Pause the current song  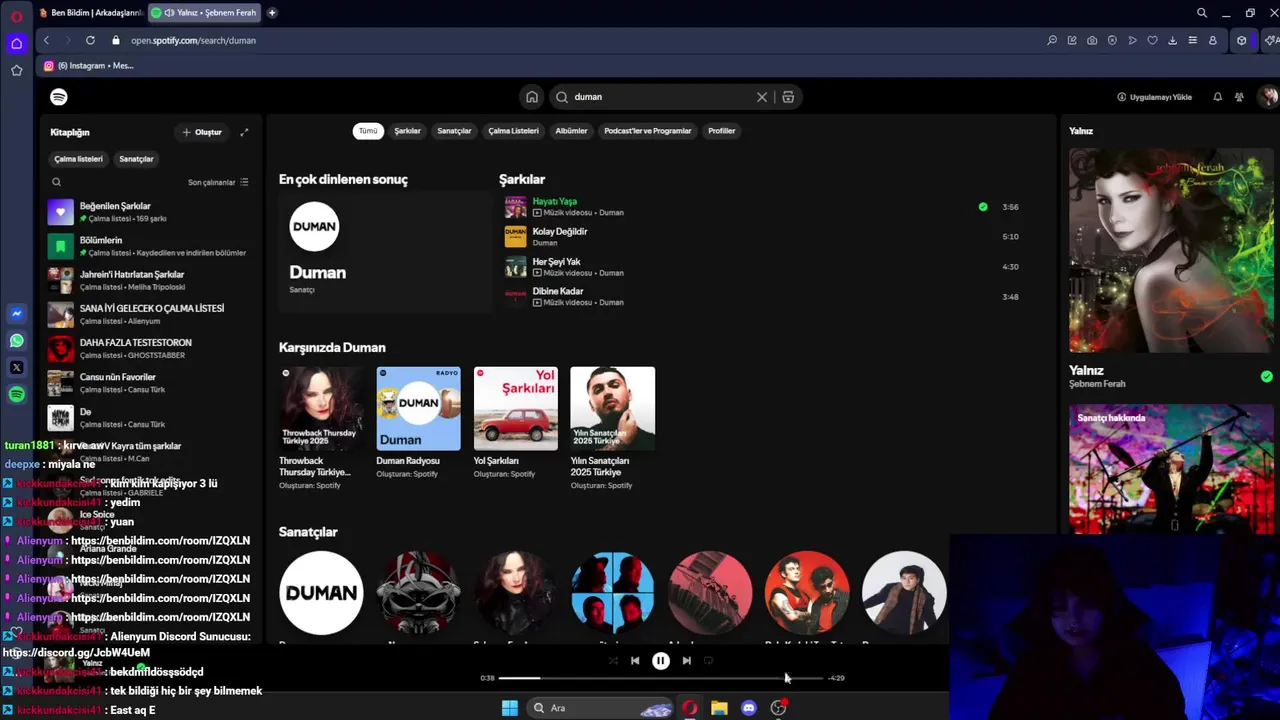coord(661,660)
